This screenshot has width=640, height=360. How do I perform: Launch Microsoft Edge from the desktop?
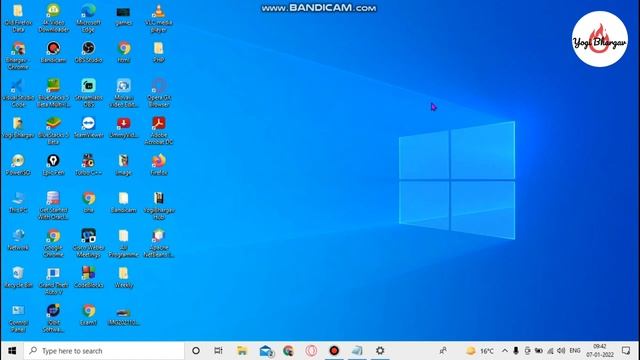(x=88, y=18)
